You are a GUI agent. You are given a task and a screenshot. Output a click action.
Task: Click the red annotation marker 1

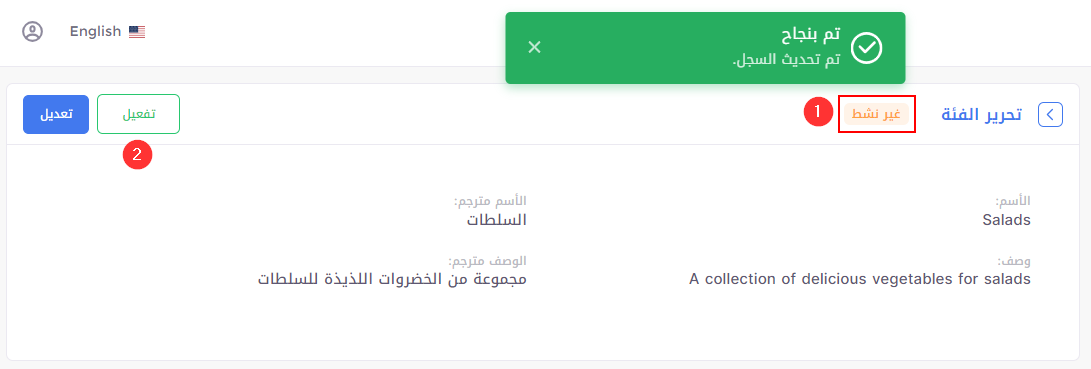point(818,111)
